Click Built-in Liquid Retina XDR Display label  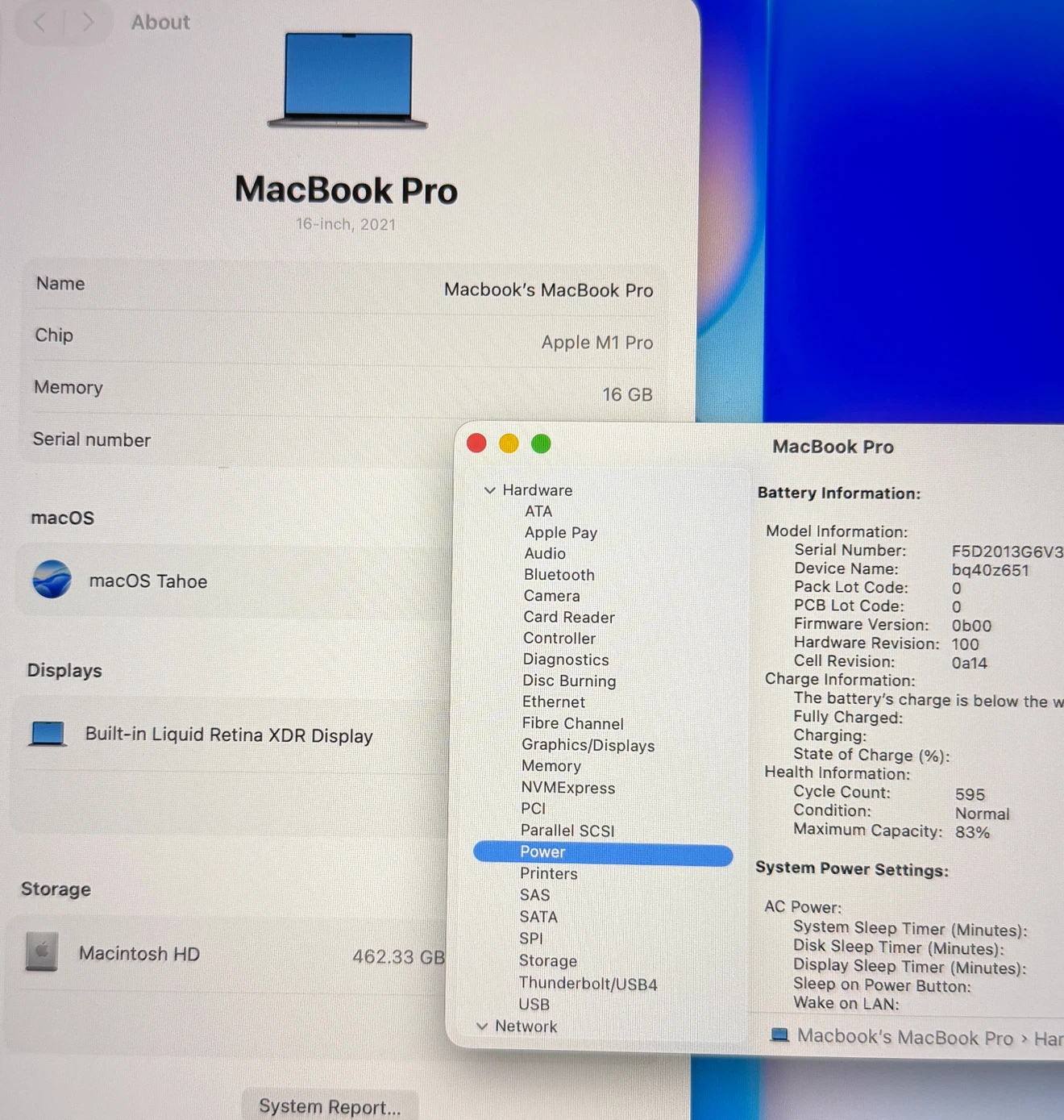[x=229, y=735]
